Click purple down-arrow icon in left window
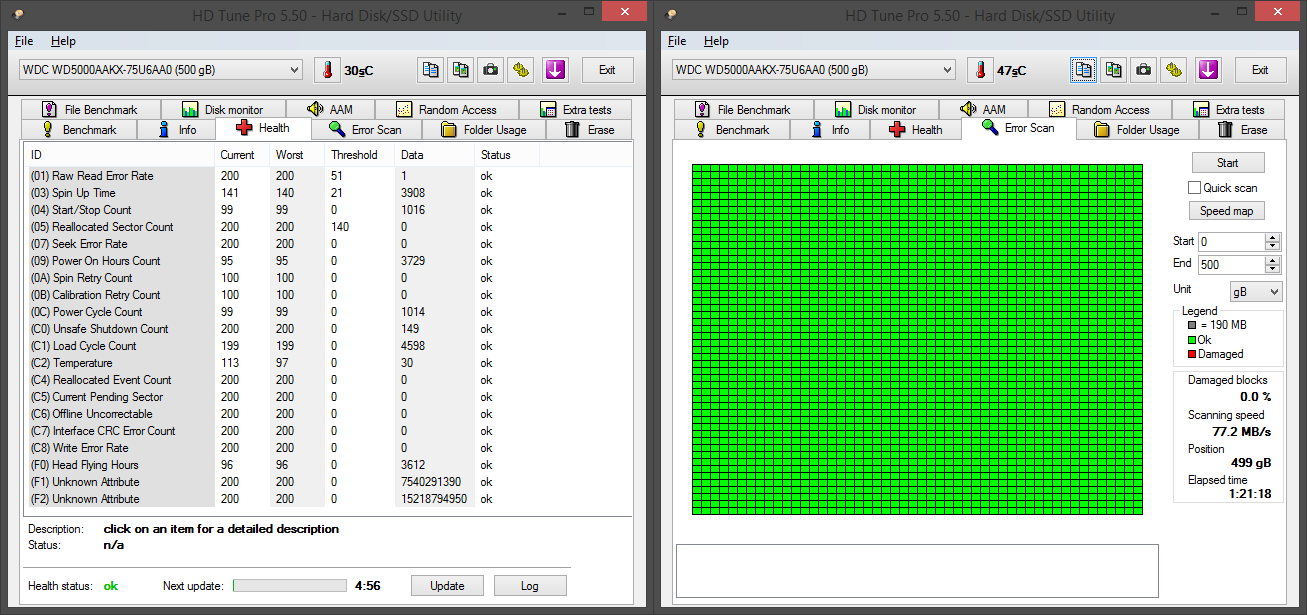The width and height of the screenshot is (1307, 615). point(555,70)
